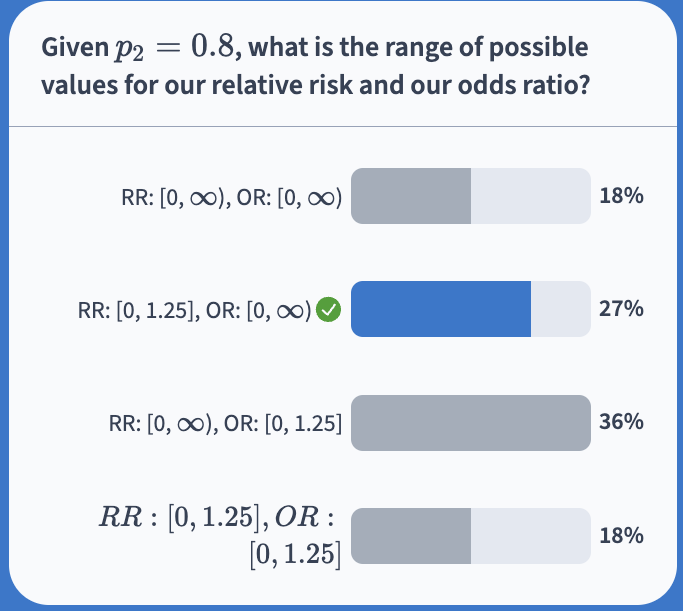Click the unfilled portion of the bottom bar
This screenshot has width=683, height=611.
(x=530, y=536)
